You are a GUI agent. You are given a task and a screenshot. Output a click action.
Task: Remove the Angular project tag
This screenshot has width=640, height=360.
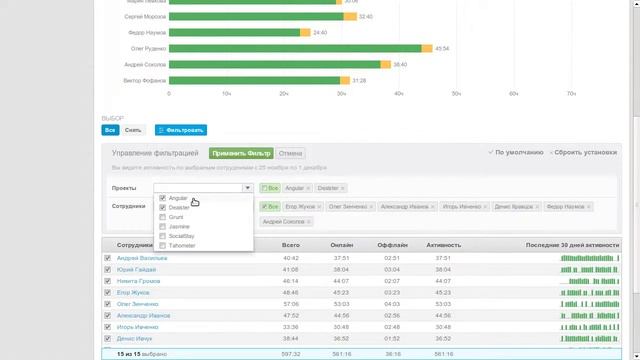308,188
